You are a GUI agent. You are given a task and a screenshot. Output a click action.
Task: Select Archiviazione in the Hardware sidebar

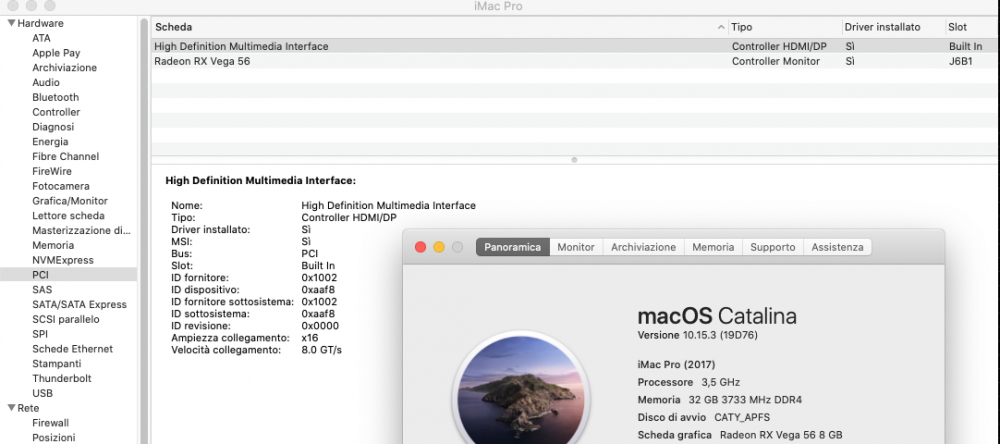[64, 68]
